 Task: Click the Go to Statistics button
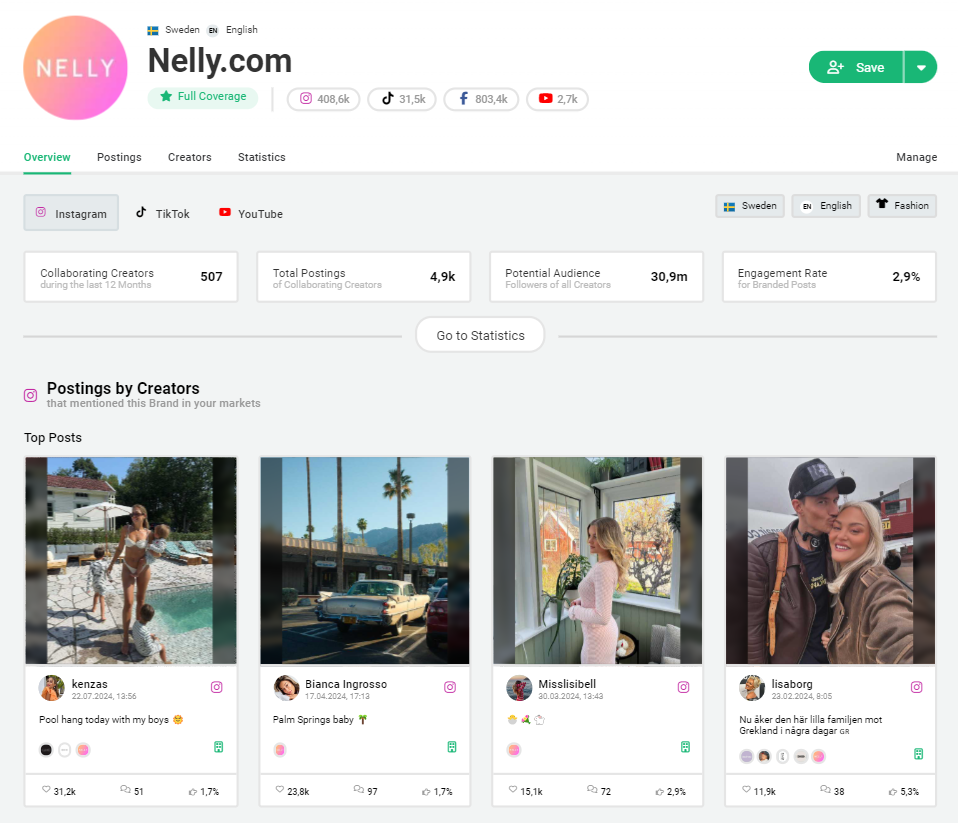[x=479, y=334]
